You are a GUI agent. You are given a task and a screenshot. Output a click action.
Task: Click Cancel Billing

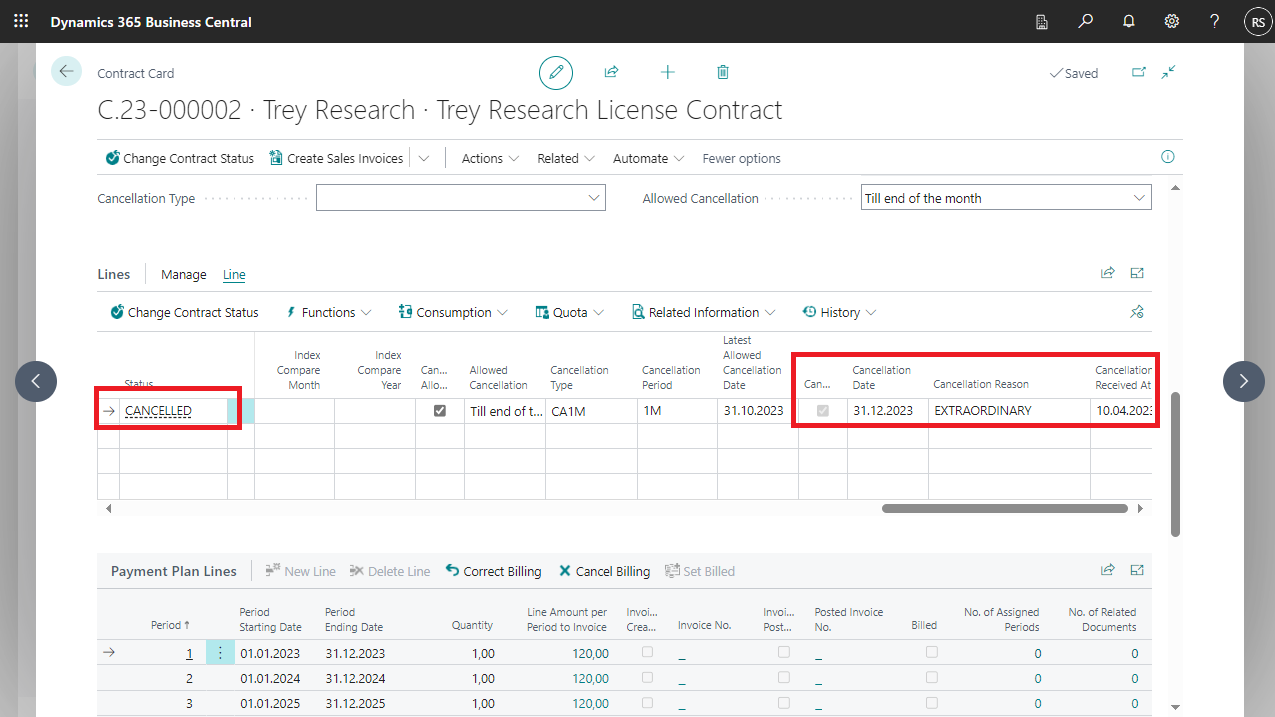[604, 571]
